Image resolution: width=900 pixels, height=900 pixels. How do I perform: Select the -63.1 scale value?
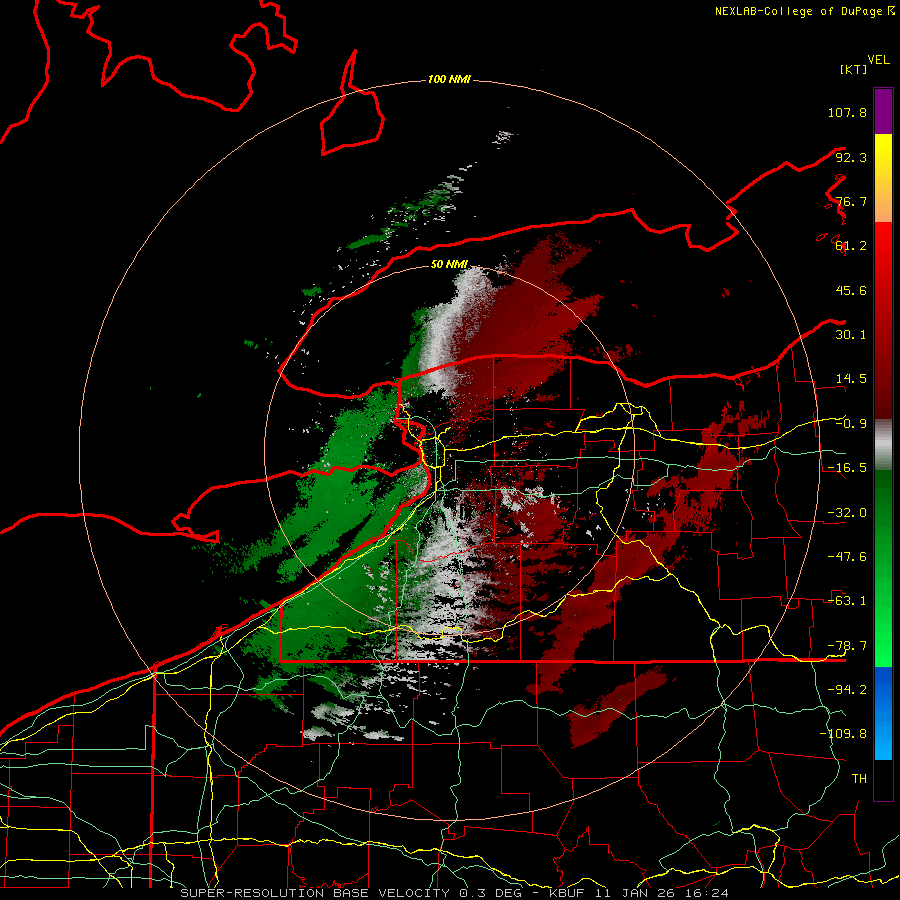(x=847, y=601)
